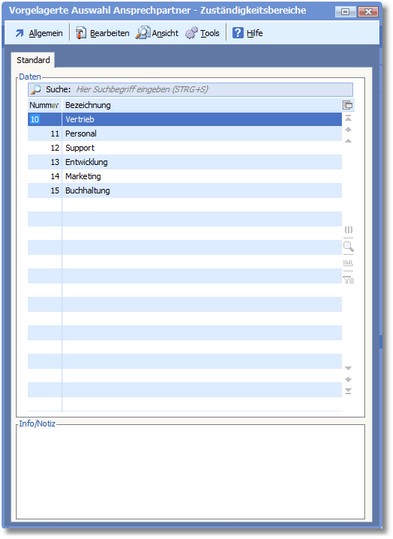Select the Standard tab
The image size is (393, 539).
pos(33,60)
